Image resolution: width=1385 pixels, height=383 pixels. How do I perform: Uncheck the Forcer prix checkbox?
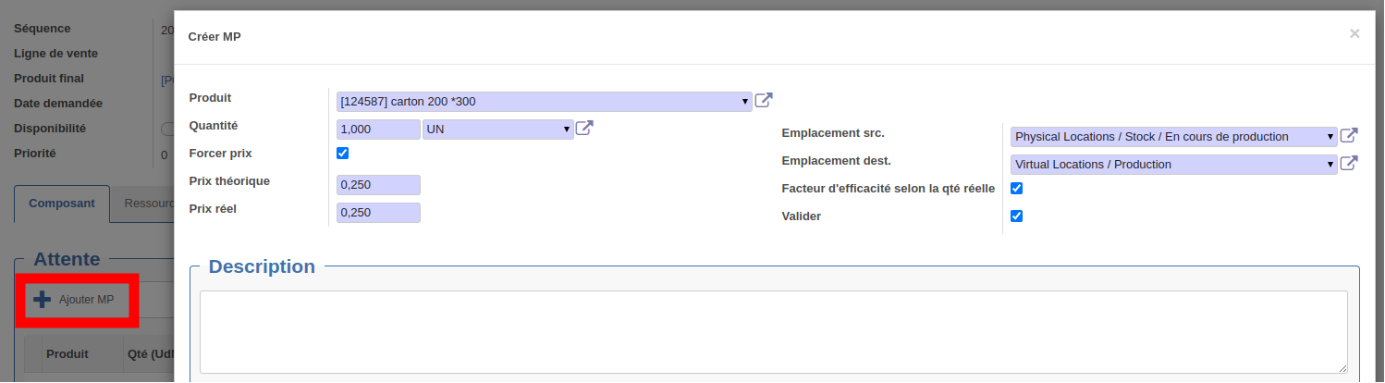click(343, 153)
